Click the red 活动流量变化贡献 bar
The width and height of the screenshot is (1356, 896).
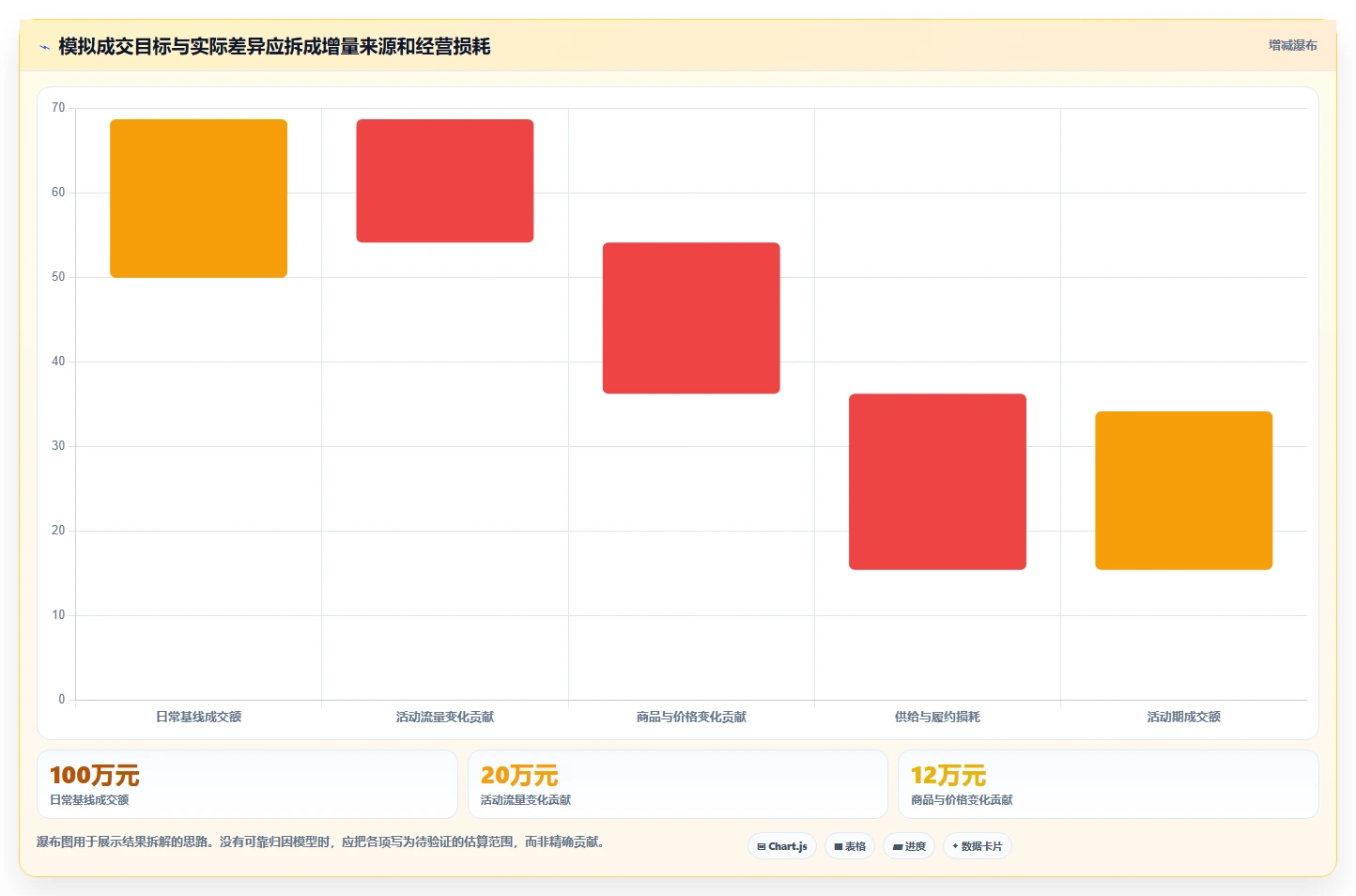(445, 181)
